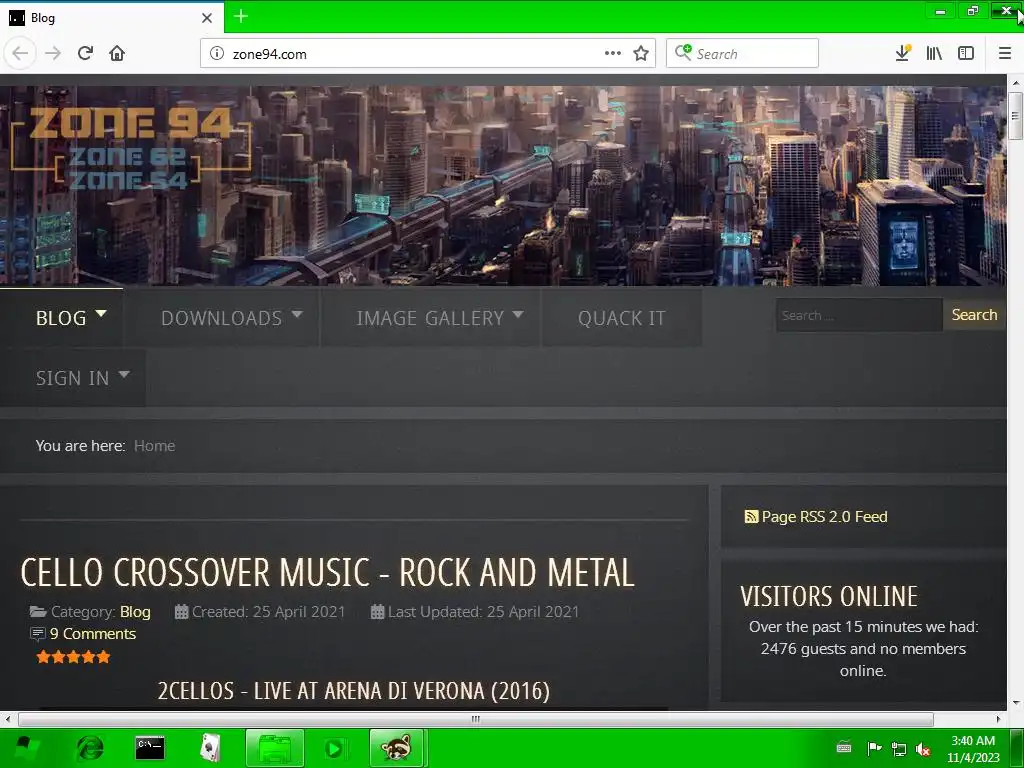Toggle the sidebar view icon
Screen dimensions: 1024x768
pos(966,53)
